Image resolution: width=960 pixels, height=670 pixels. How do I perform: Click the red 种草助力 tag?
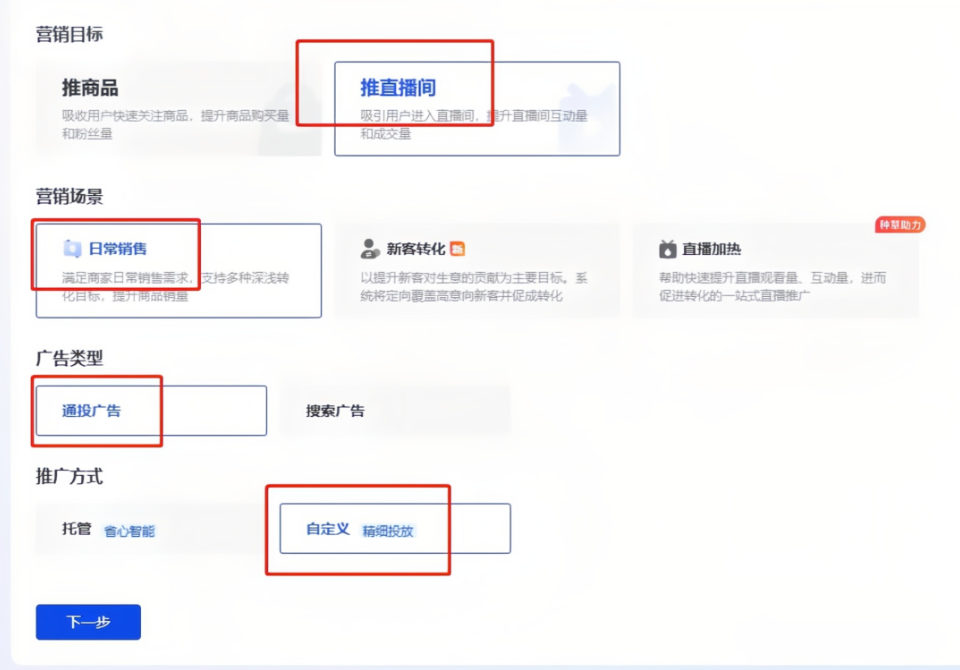click(x=900, y=225)
